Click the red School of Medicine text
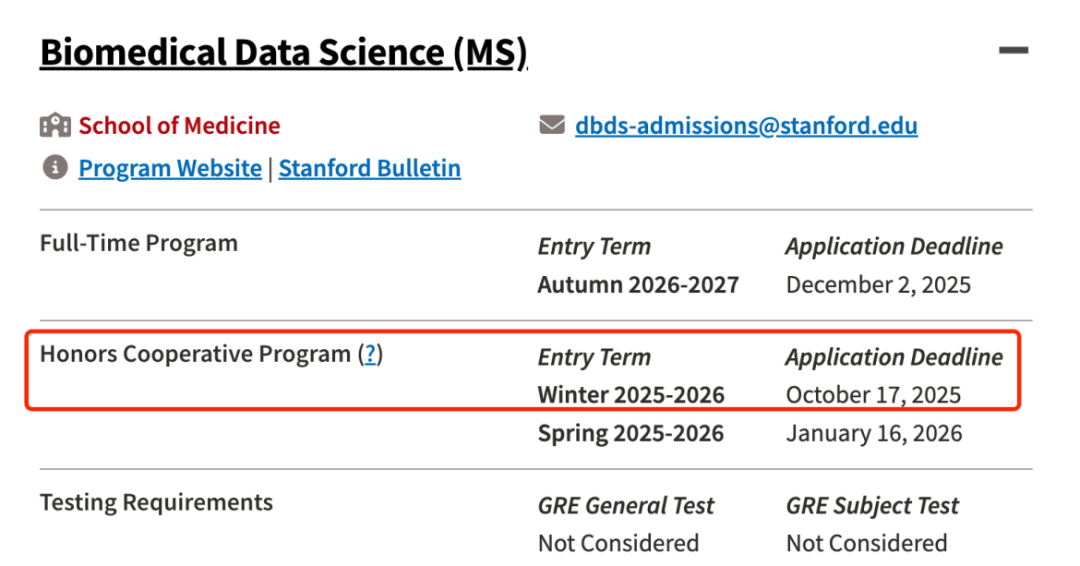This screenshot has height=566, width=1080. (179, 126)
